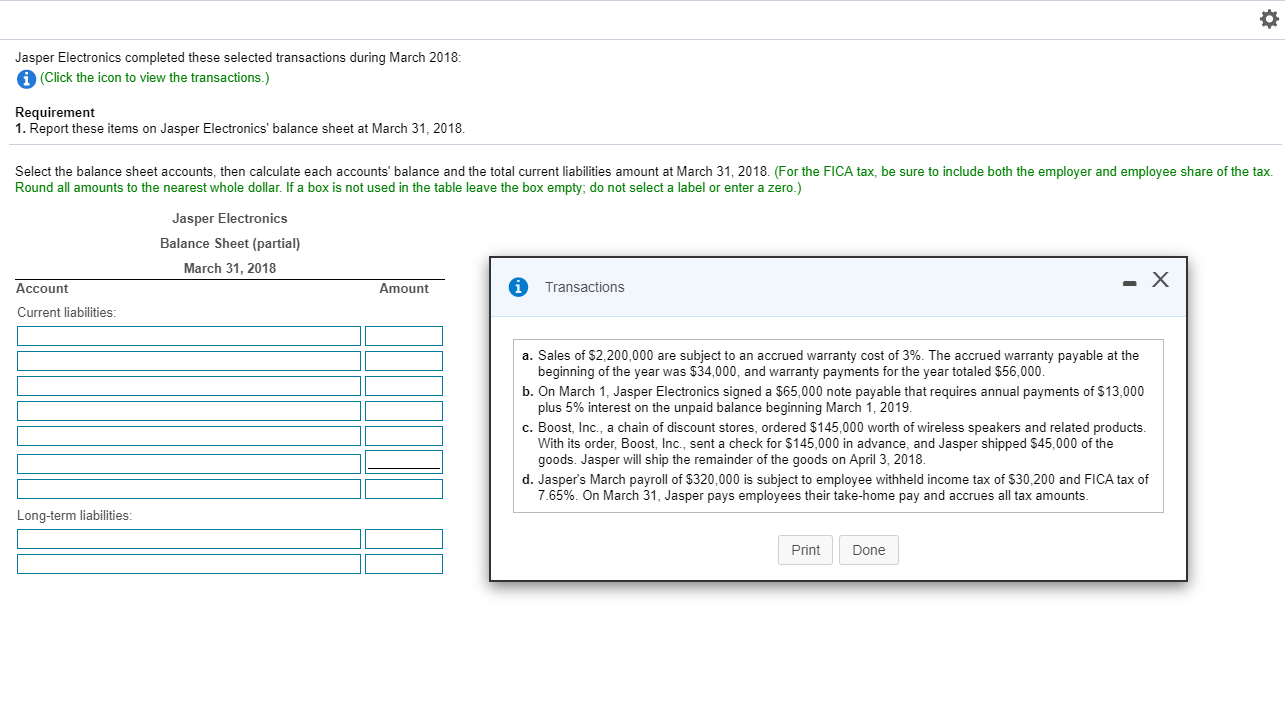Click the 'March 31, 2018' date heading
Image resolution: width=1285 pixels, height=708 pixels.
[x=230, y=268]
